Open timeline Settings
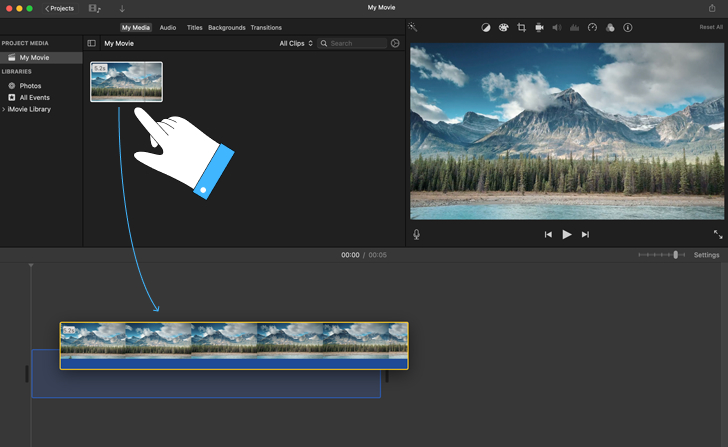 click(x=706, y=255)
